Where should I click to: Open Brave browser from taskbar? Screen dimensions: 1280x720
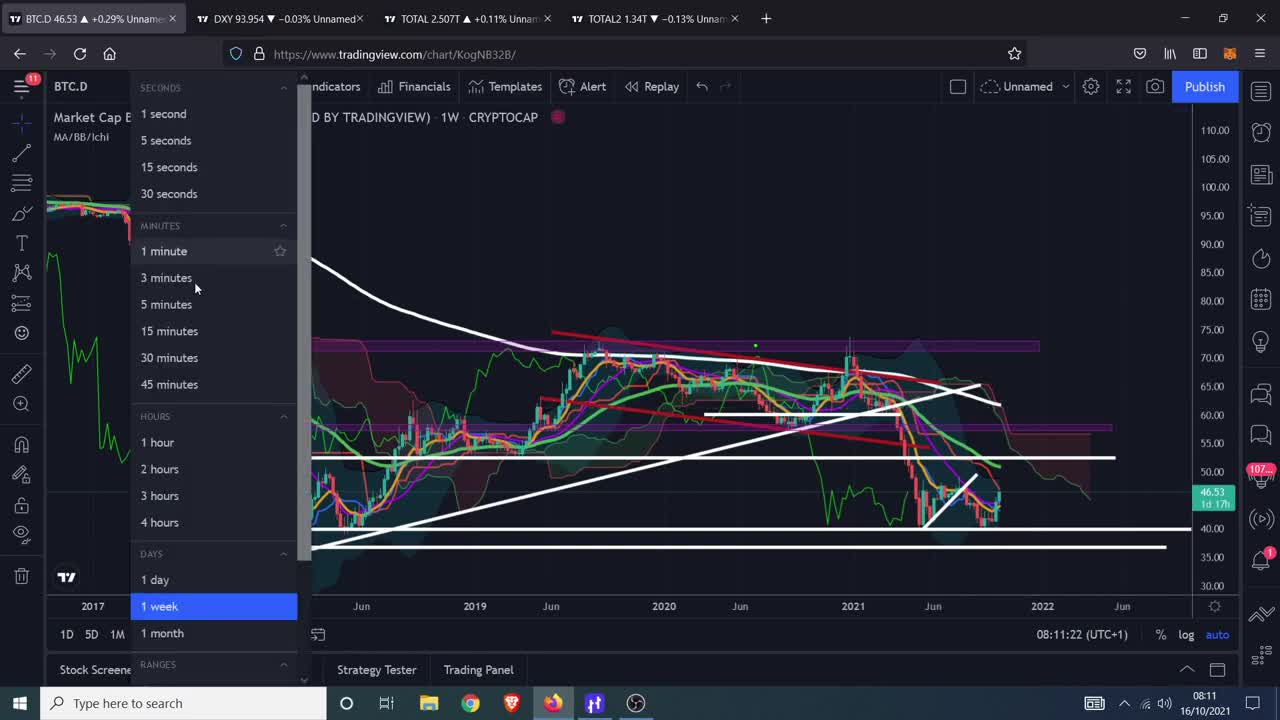pos(512,703)
